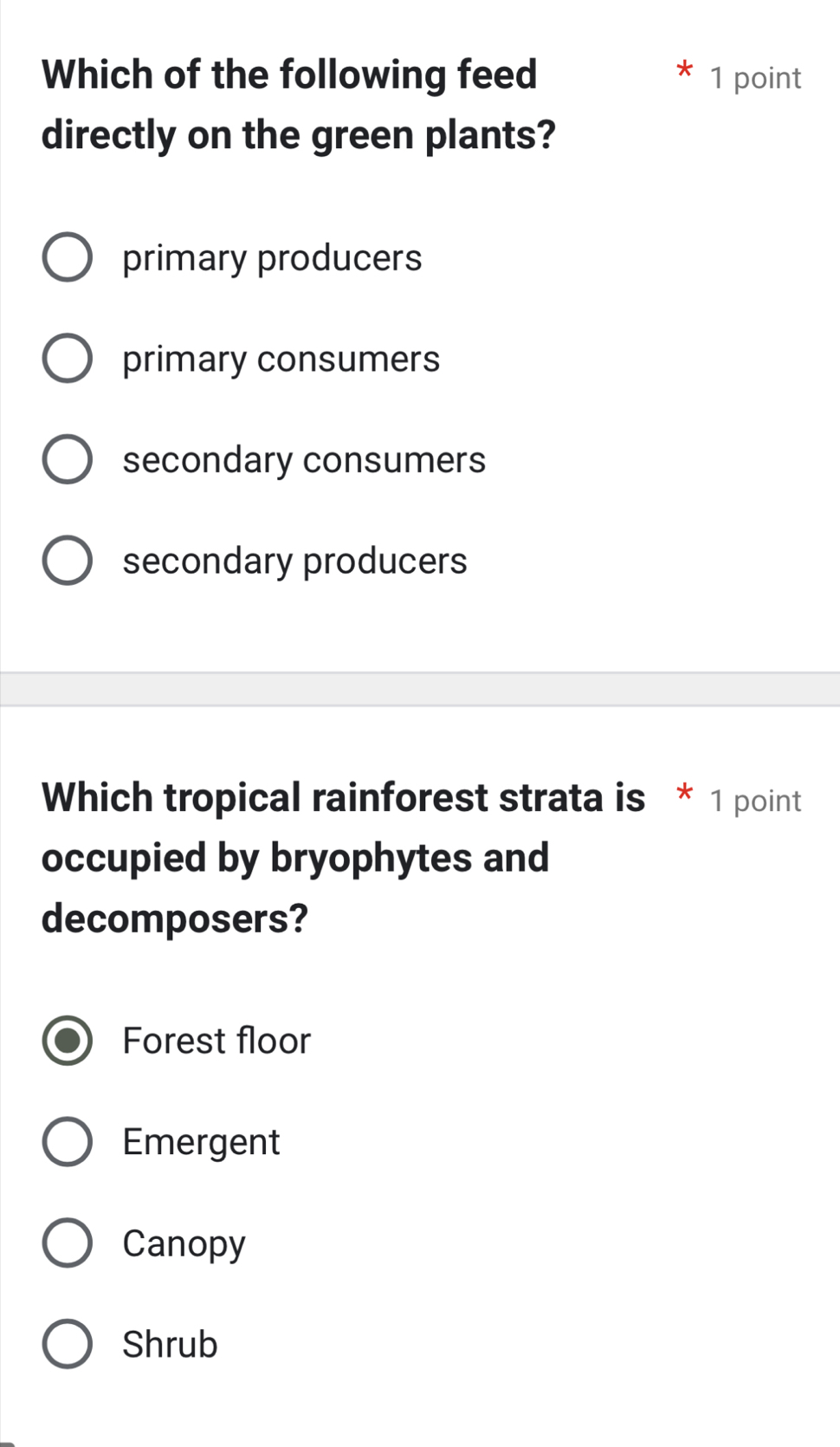
Task: Click the "Emergent" option label text
Action: (x=201, y=1142)
